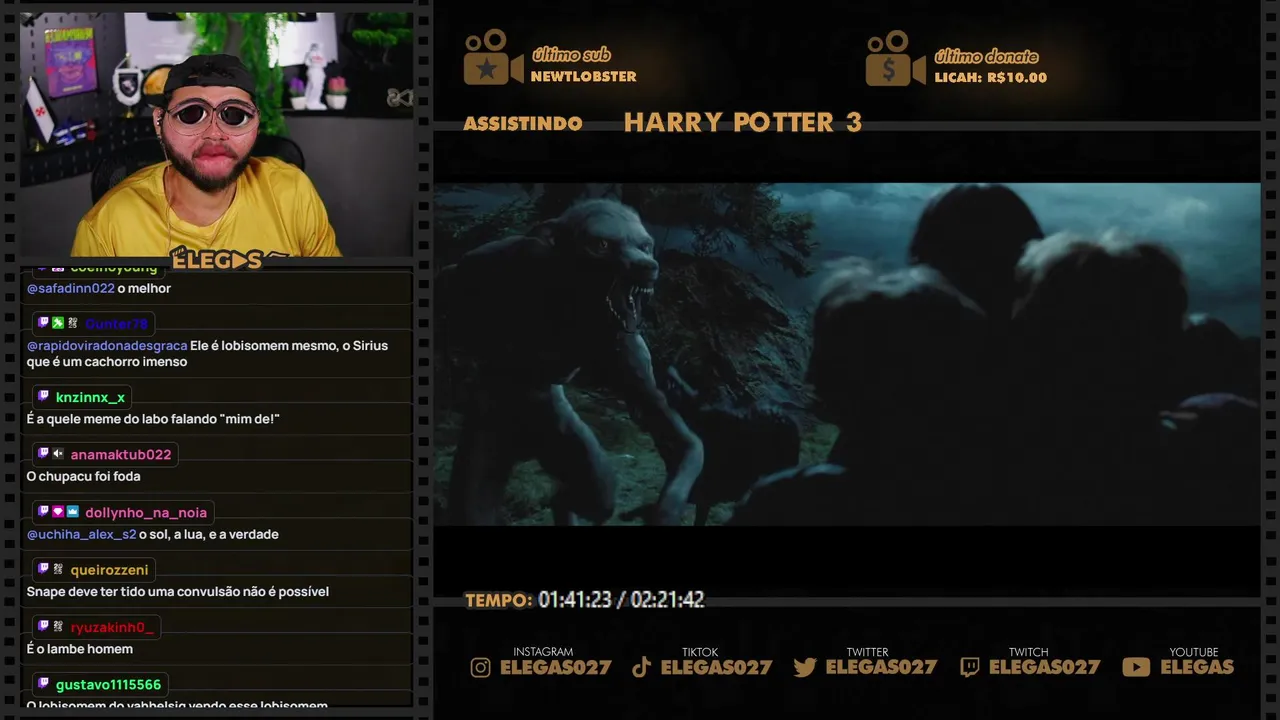Click the message "O chupacu foi foda"
1280x720 pixels.
coord(83,477)
